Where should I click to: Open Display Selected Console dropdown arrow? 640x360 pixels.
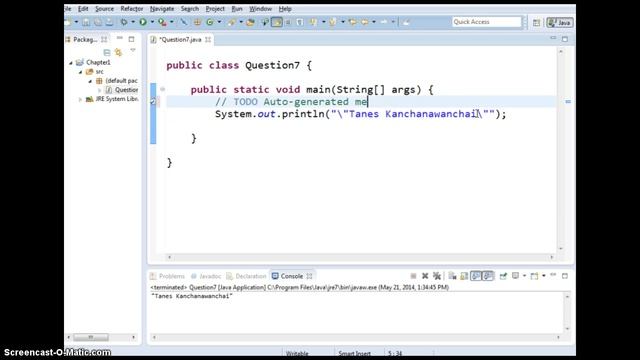tap(524, 276)
